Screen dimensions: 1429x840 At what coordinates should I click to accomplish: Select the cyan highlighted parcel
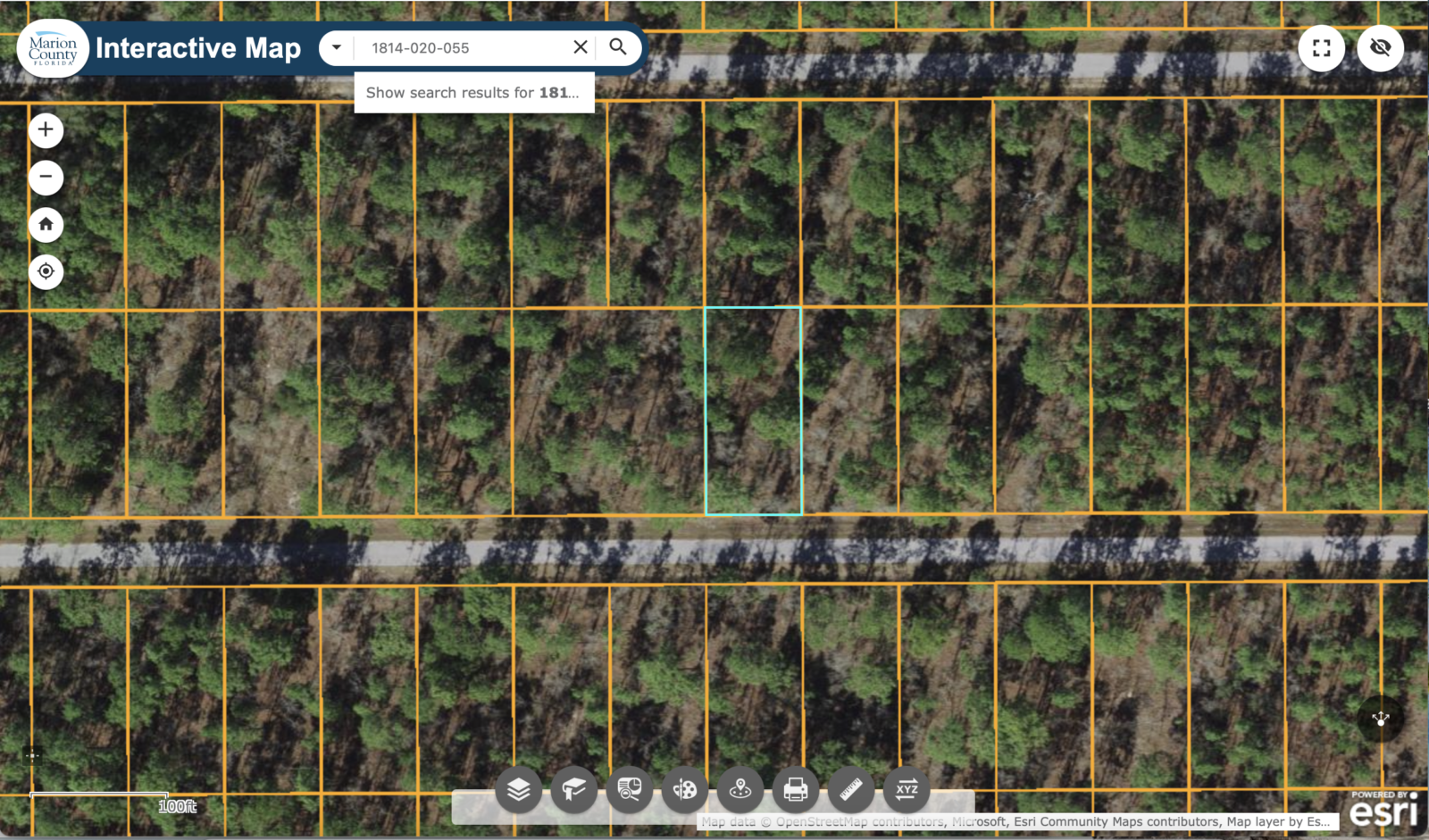tap(754, 411)
